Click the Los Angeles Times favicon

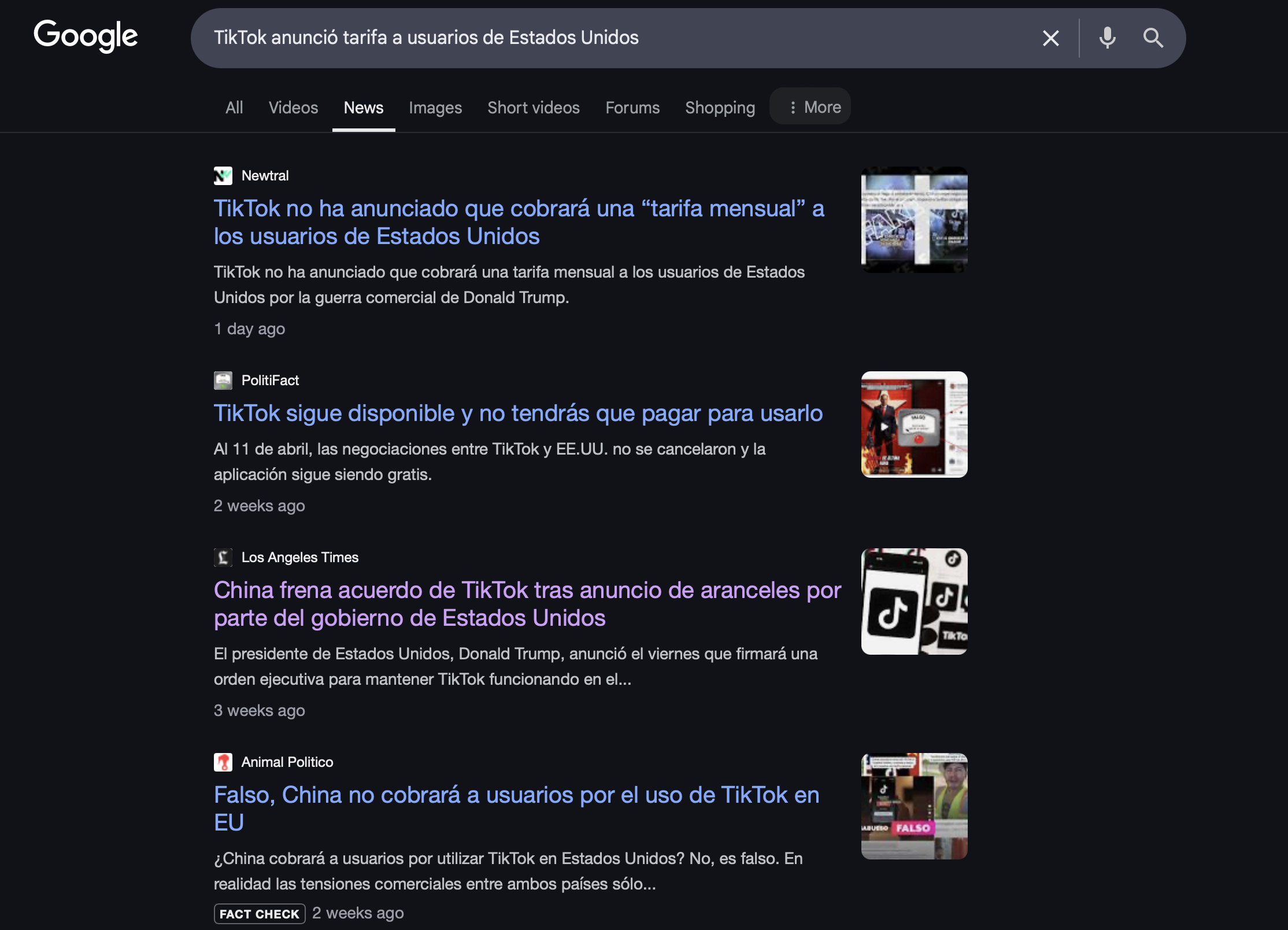[223, 558]
